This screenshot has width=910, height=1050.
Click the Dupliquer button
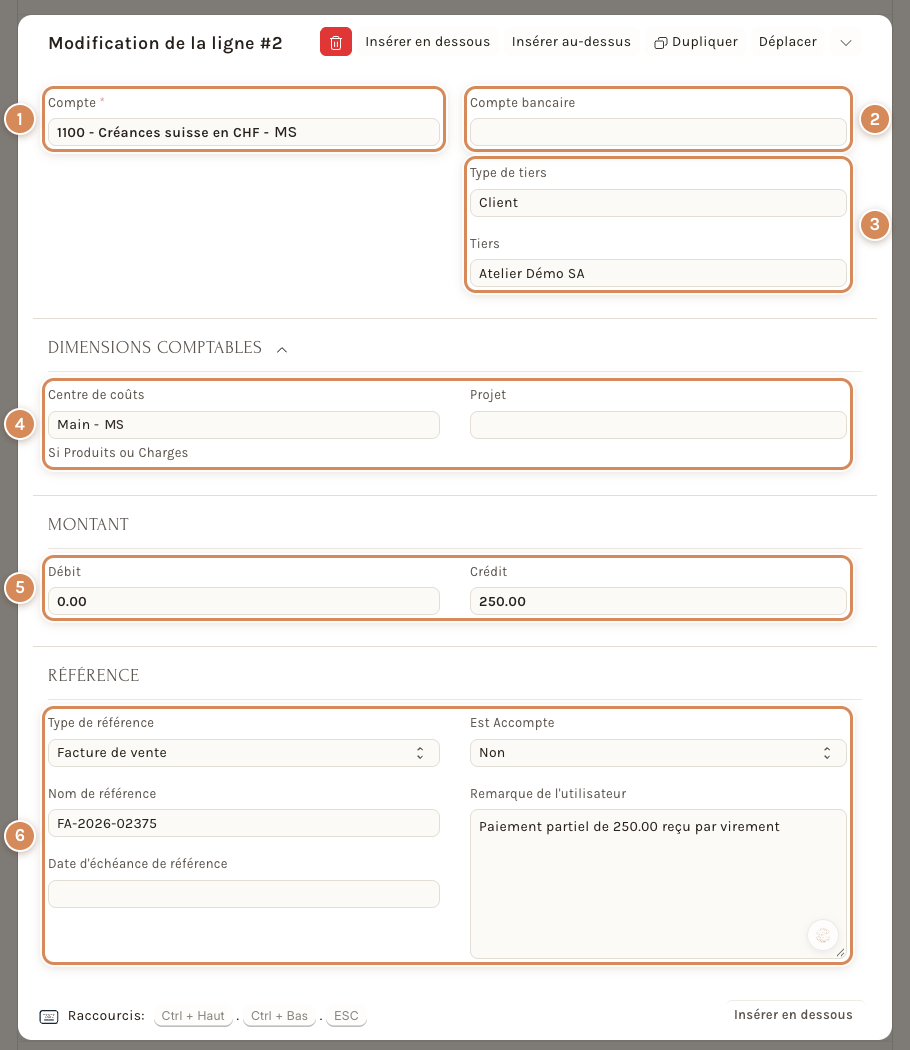click(696, 42)
